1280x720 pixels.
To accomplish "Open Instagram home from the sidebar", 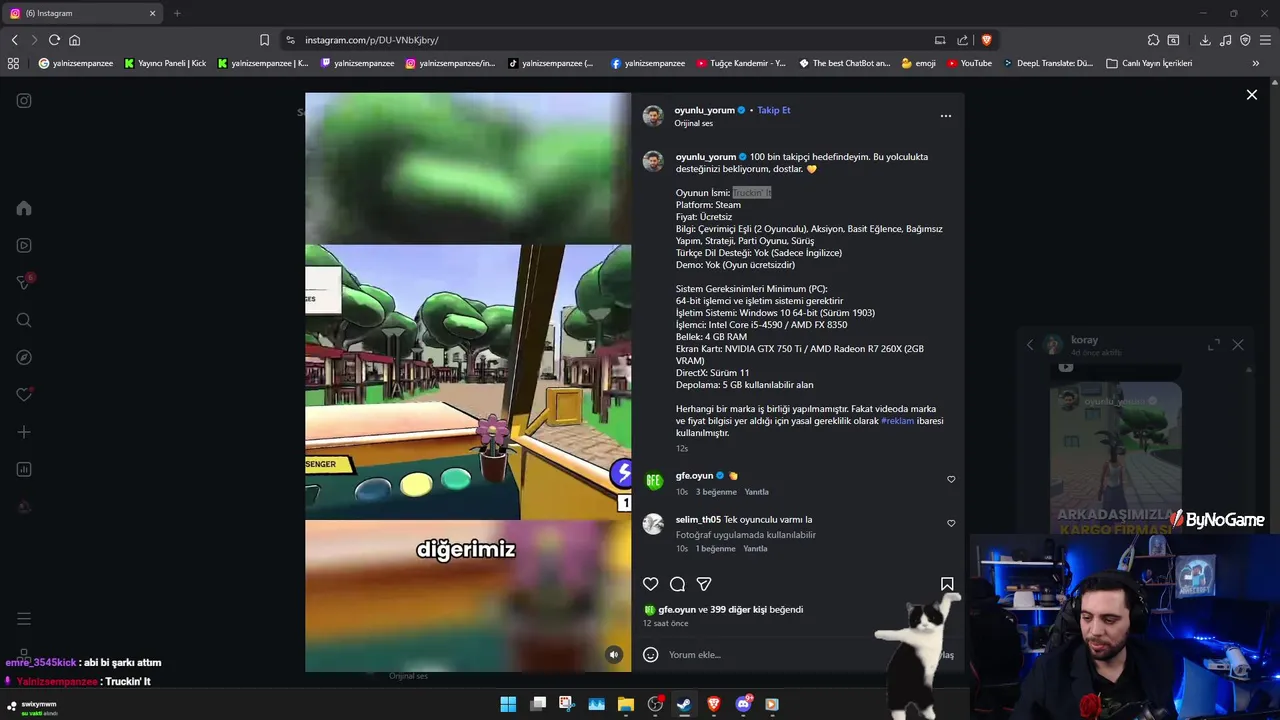I will point(24,208).
